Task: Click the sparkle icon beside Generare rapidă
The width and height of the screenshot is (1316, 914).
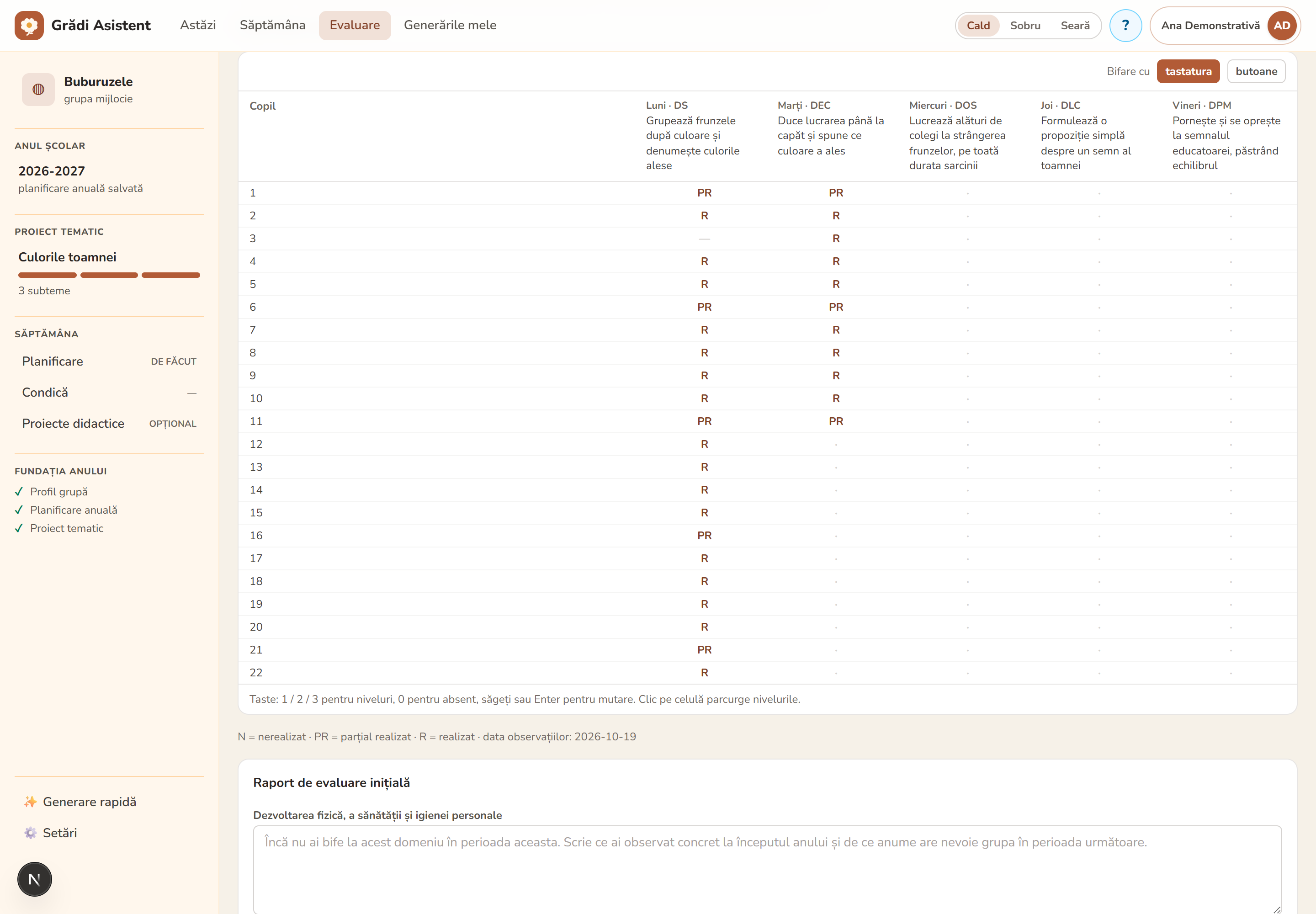Action: 30,802
